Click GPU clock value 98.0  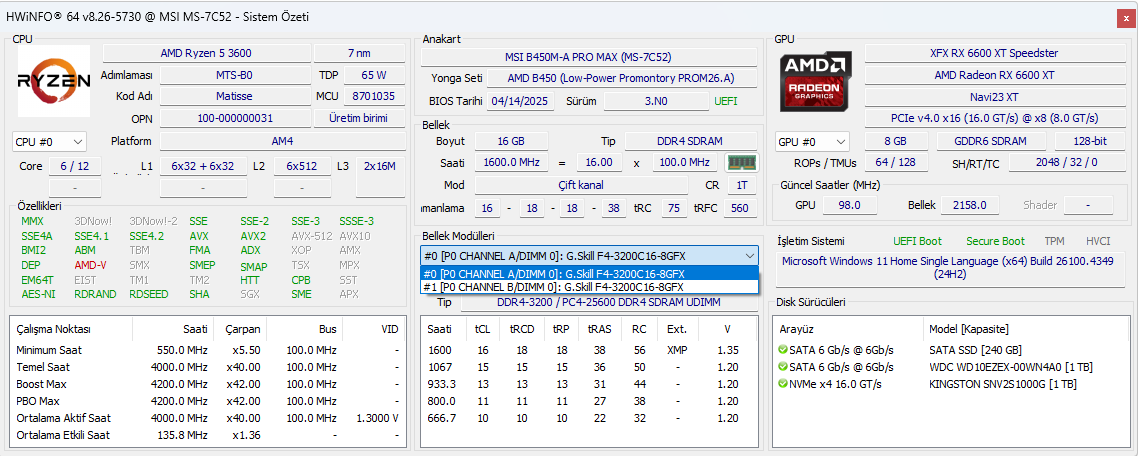click(x=848, y=205)
